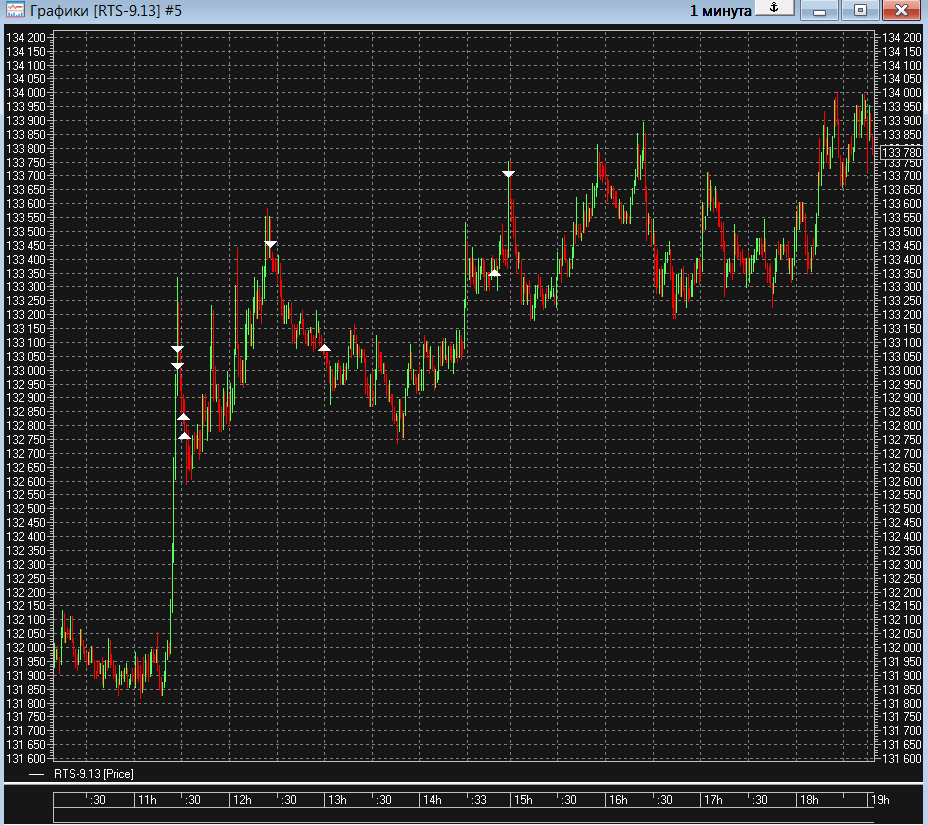Screen dimensions: 928x825
Task: Select the upper sell marker near 133 075
Action: coord(177,350)
